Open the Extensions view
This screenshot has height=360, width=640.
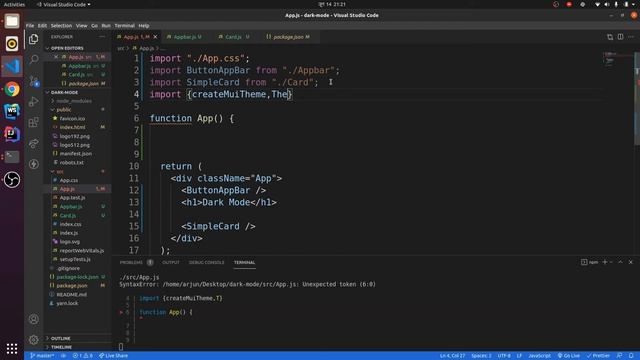point(34,122)
